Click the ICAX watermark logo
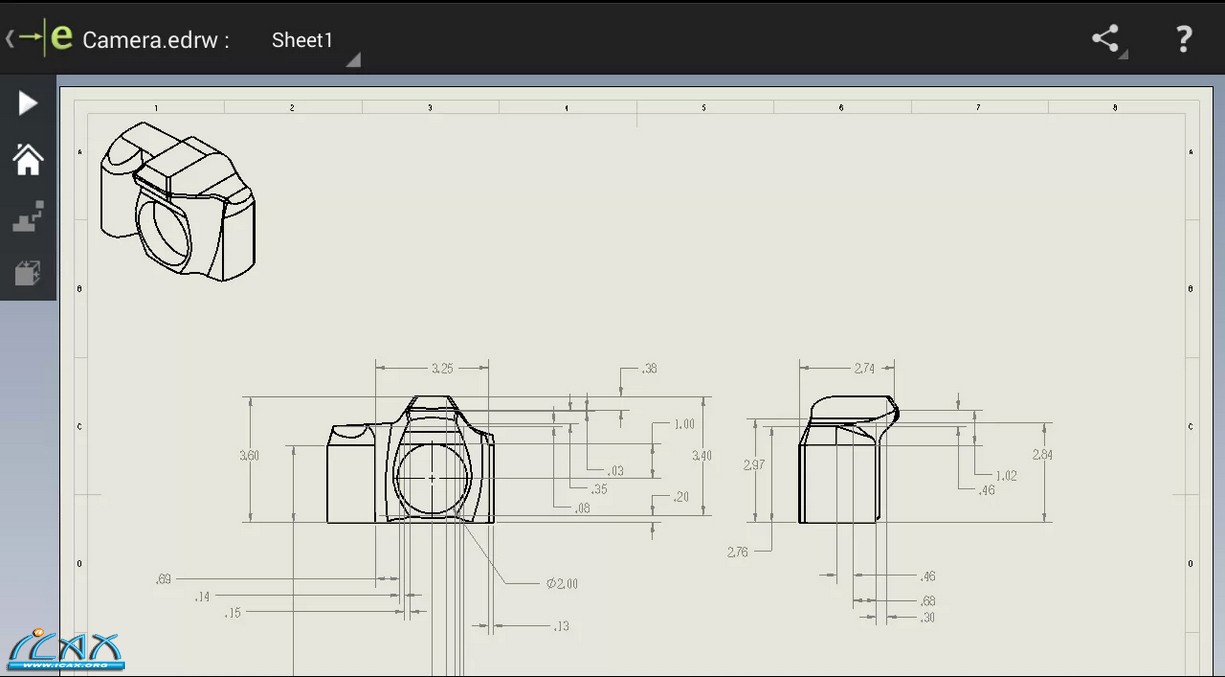1225x677 pixels. point(64,650)
